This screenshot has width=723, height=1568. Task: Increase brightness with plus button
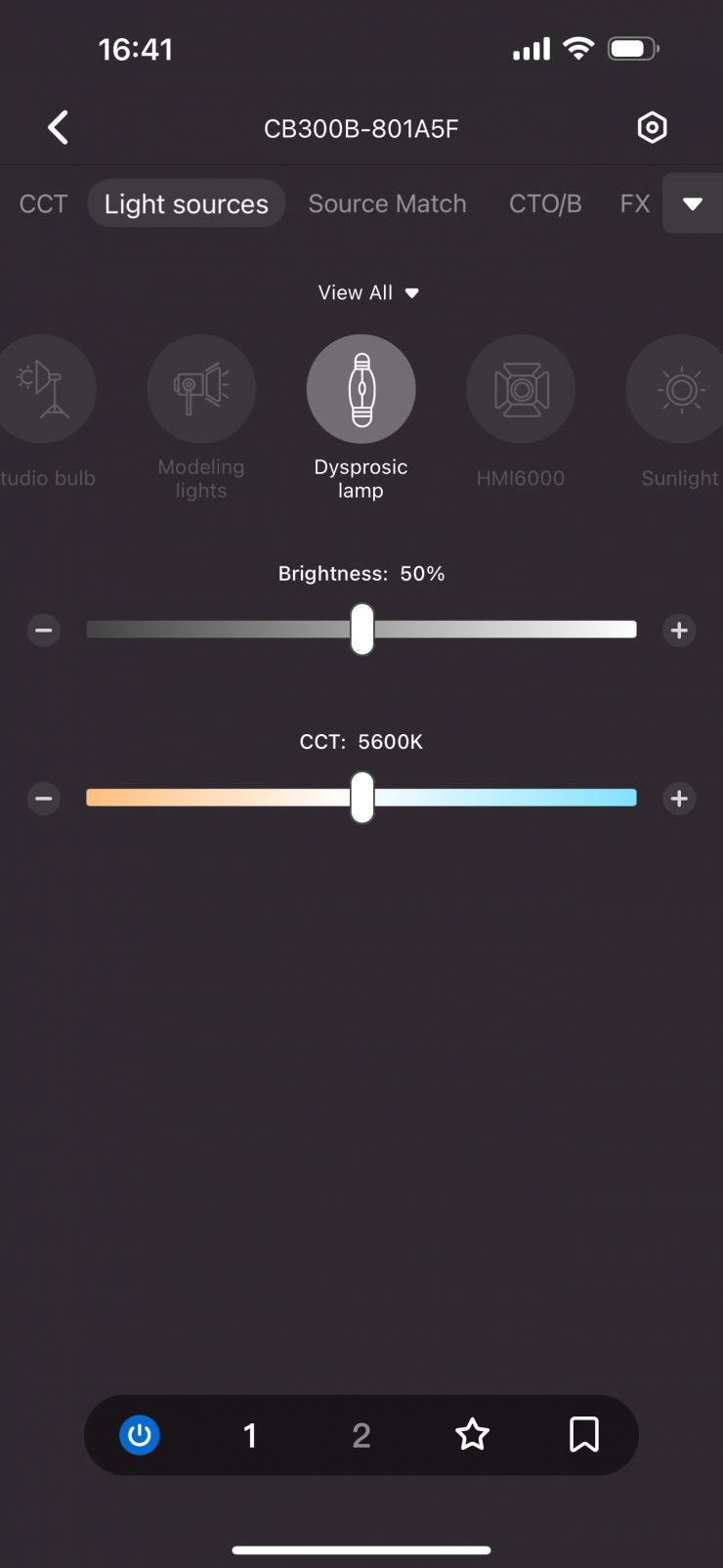(679, 631)
